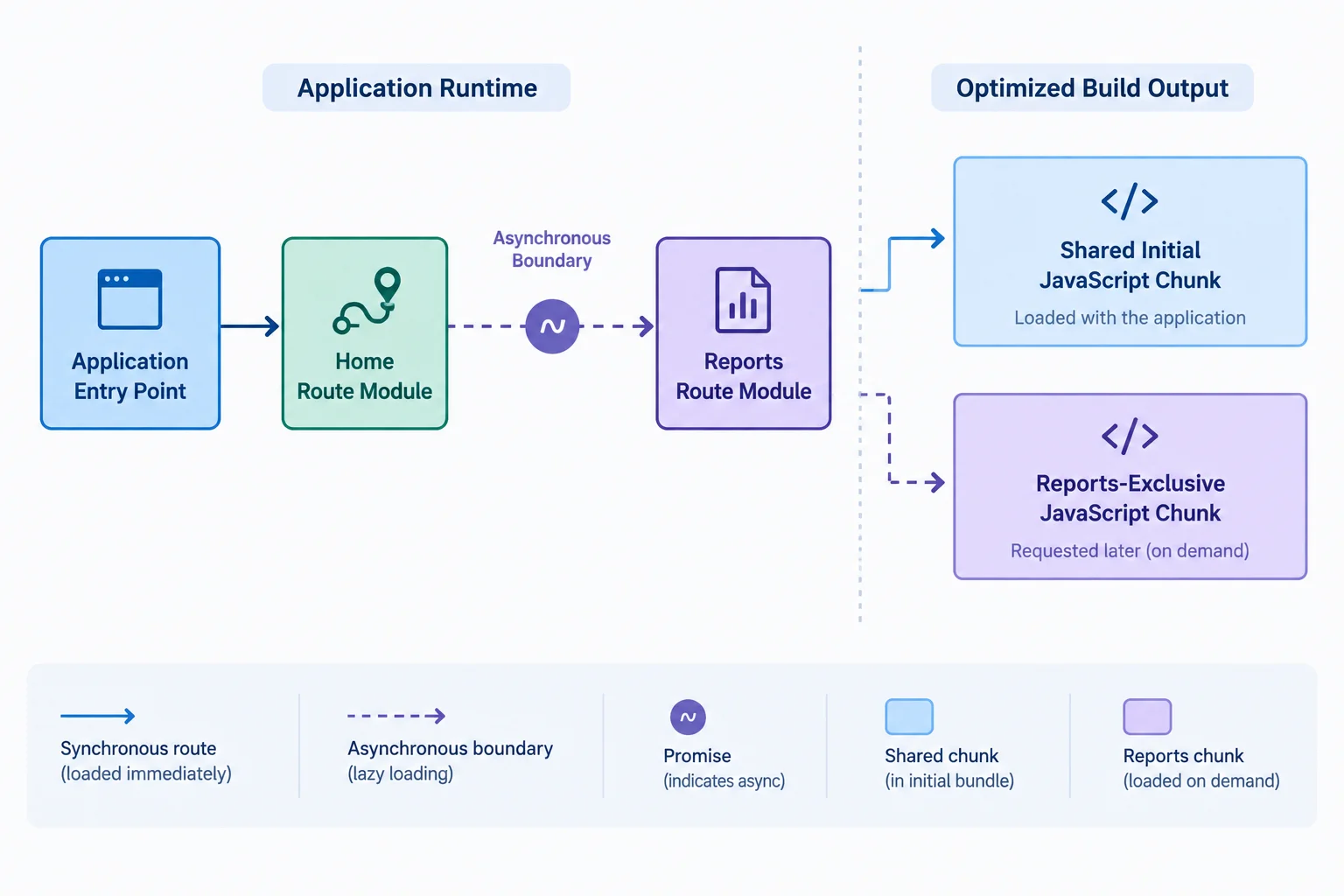The height and width of the screenshot is (896, 1344).
Task: Click the 'Shared Initial JavaScript Chunk' title
Action: (x=1130, y=265)
